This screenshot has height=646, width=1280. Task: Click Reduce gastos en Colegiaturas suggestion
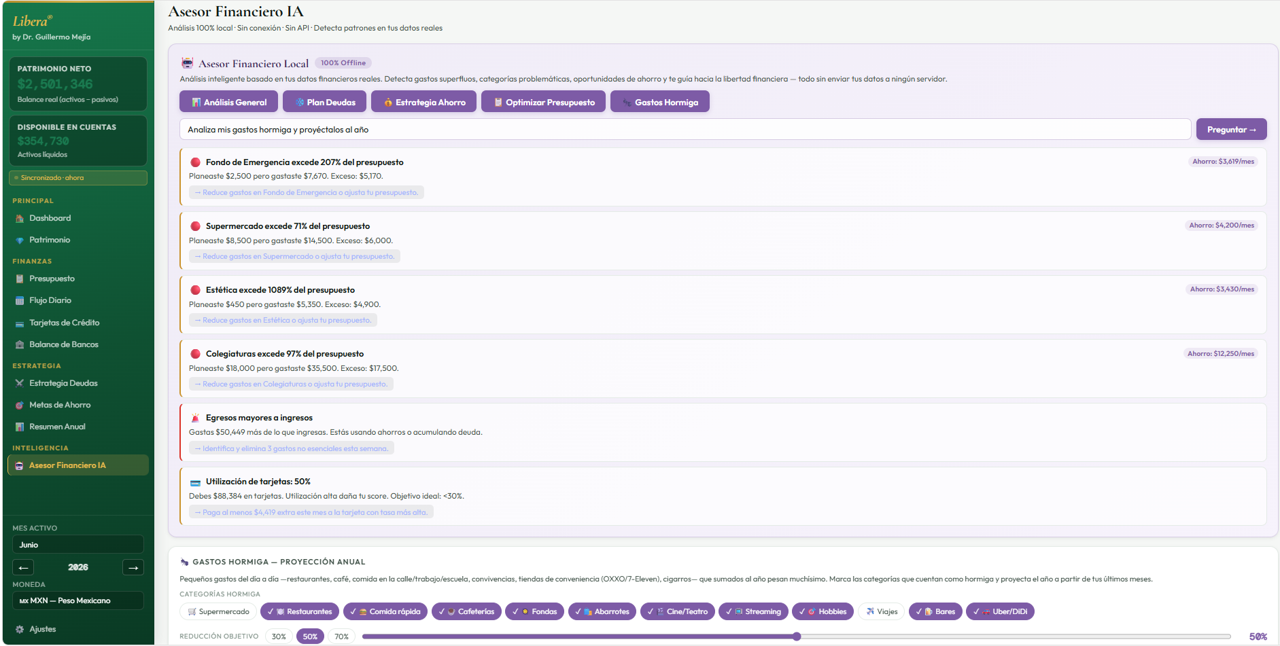(291, 384)
